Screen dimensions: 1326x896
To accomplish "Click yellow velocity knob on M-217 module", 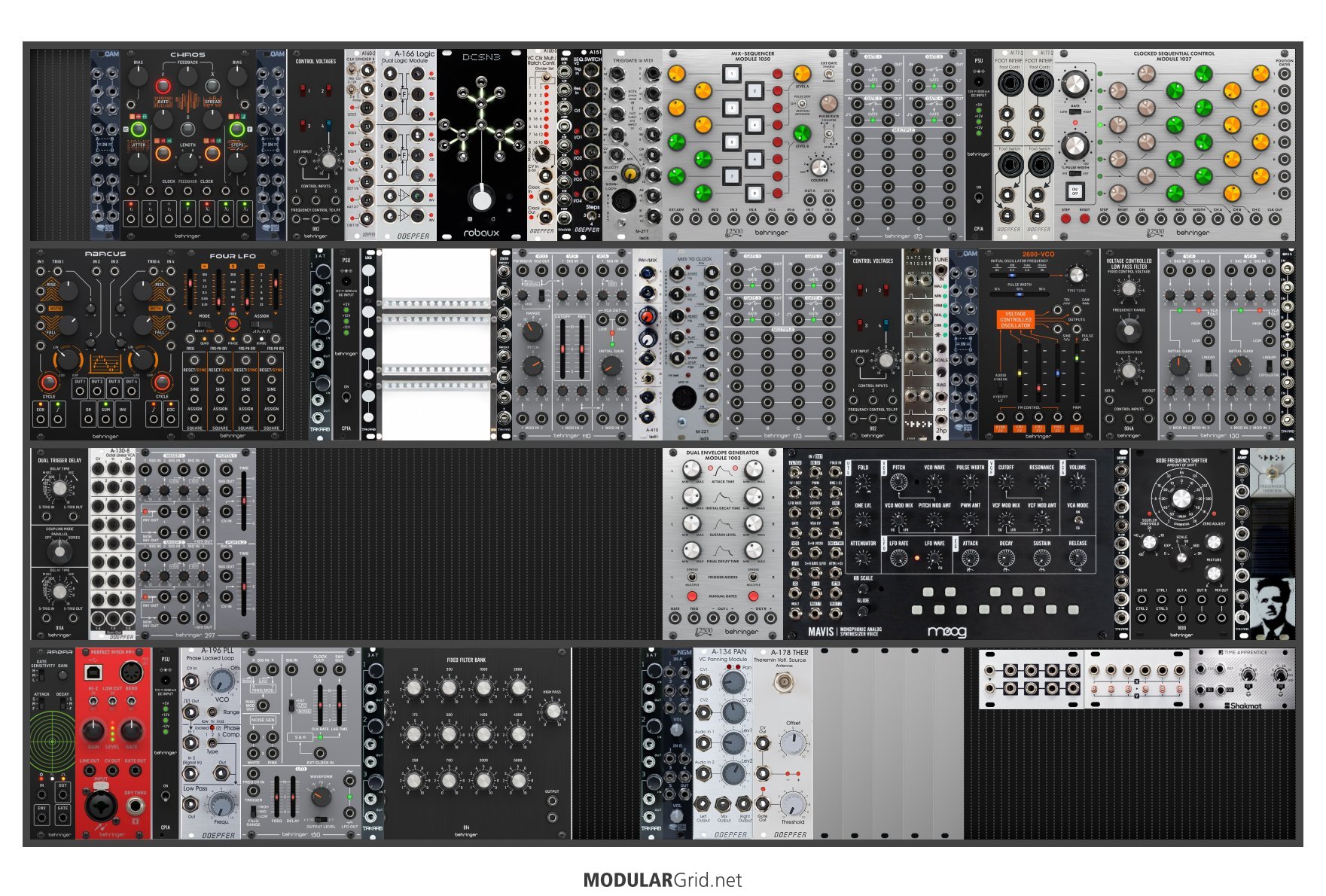I will [x=631, y=174].
